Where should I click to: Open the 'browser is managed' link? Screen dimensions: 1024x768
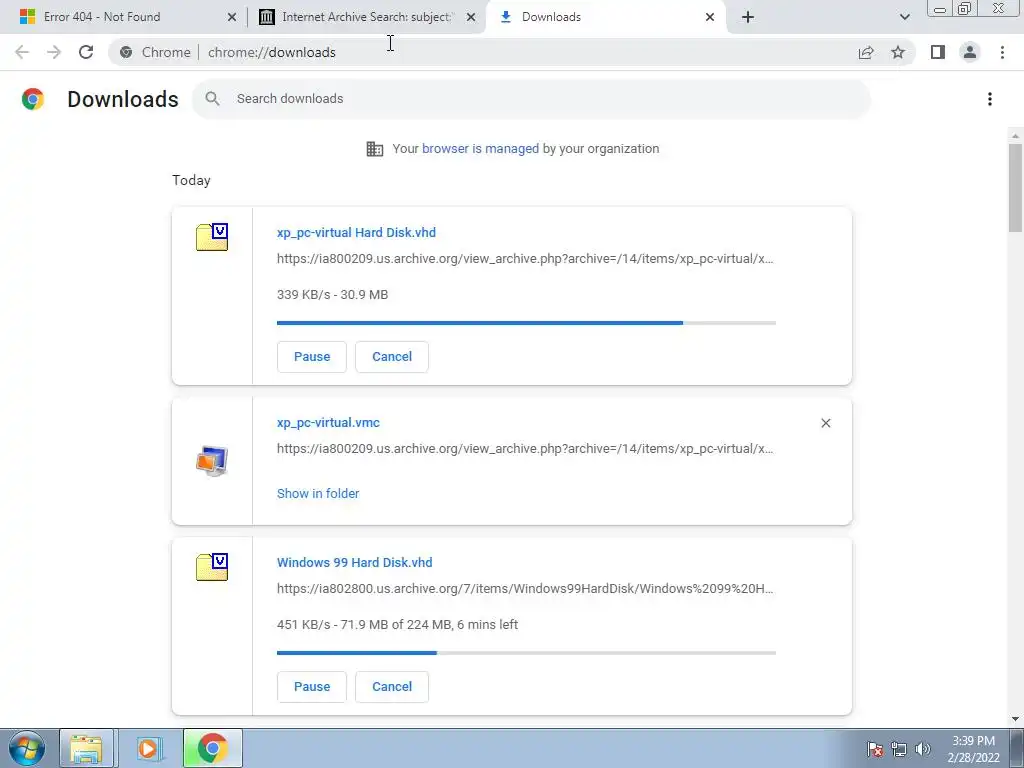point(481,149)
